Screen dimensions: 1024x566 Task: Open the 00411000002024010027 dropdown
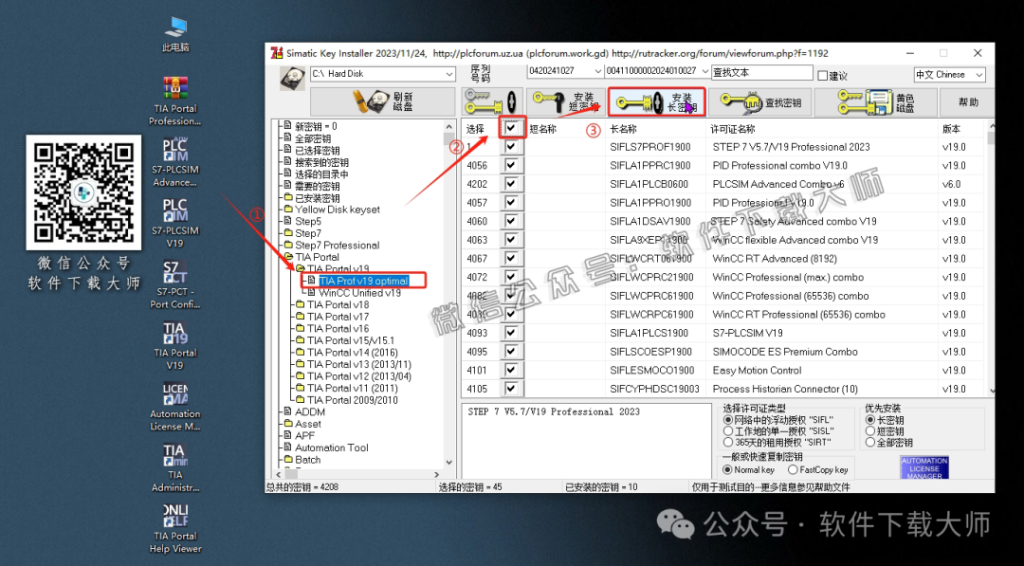pos(705,71)
